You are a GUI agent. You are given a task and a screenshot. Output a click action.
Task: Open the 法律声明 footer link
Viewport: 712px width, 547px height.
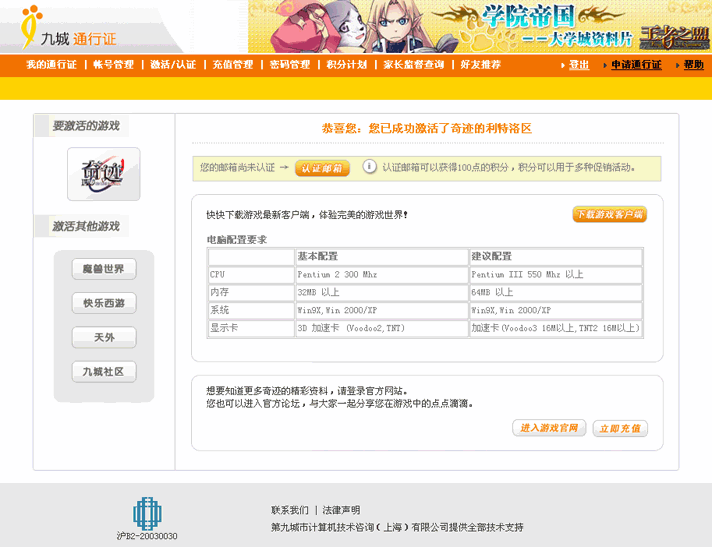point(341,510)
